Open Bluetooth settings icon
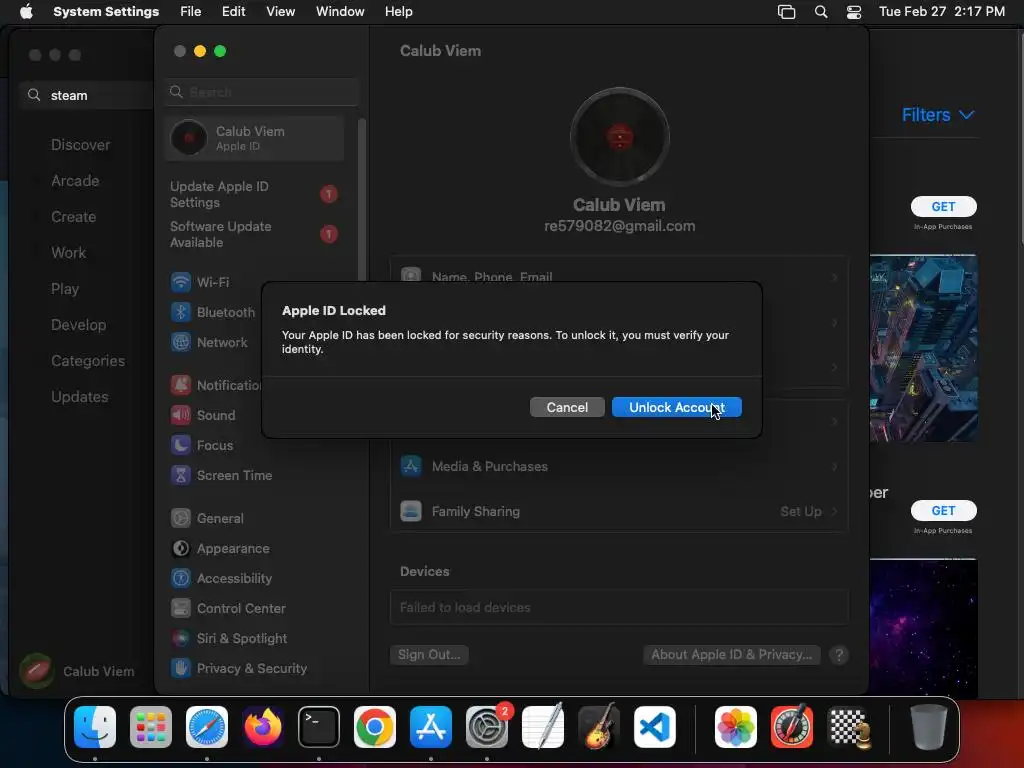This screenshot has width=1024, height=768. tap(181, 312)
